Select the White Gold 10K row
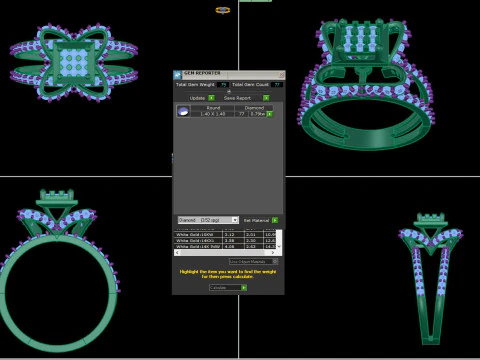This screenshot has width=480, height=360. click(225, 234)
